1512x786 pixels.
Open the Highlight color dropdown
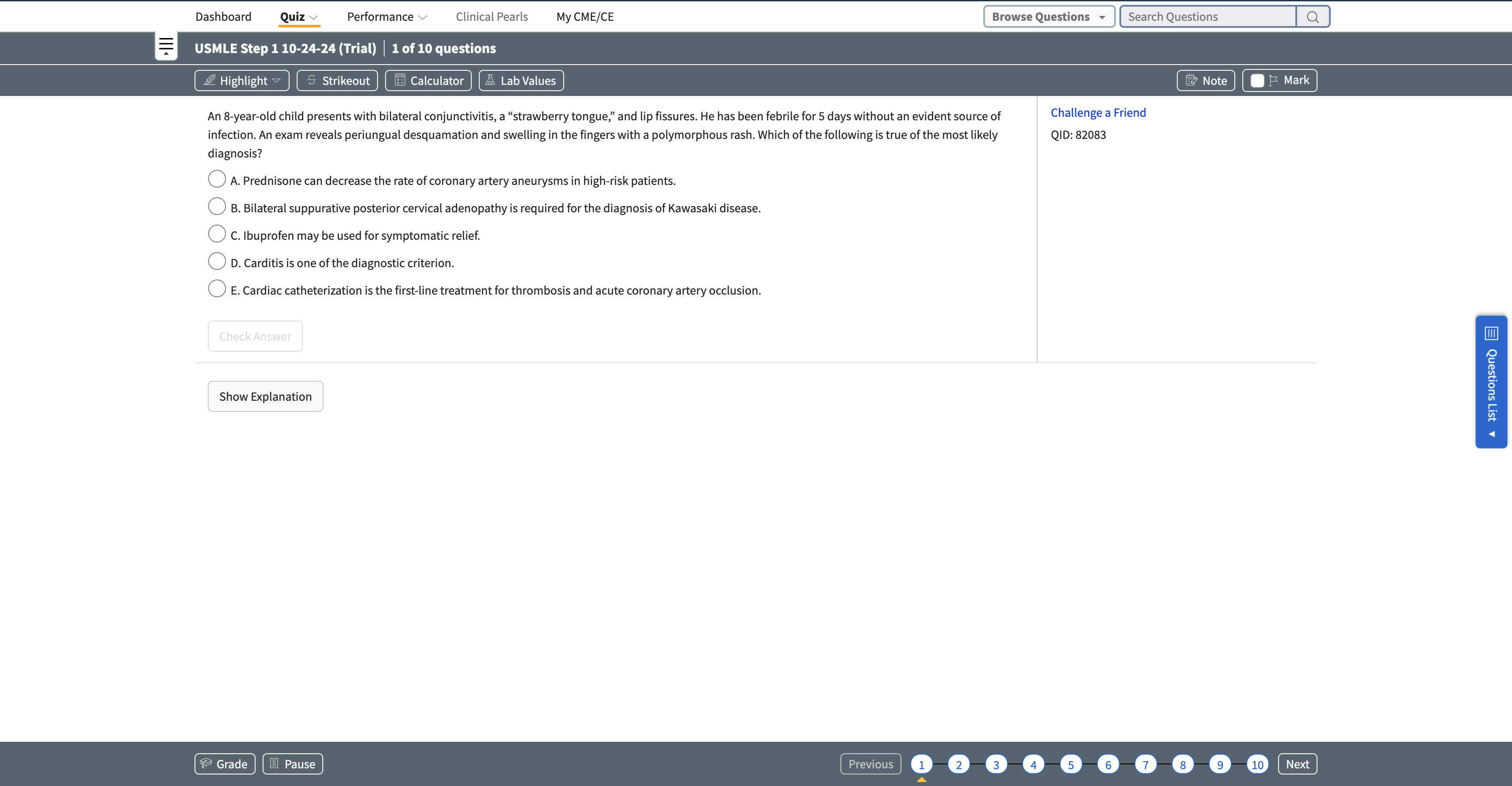276,81
